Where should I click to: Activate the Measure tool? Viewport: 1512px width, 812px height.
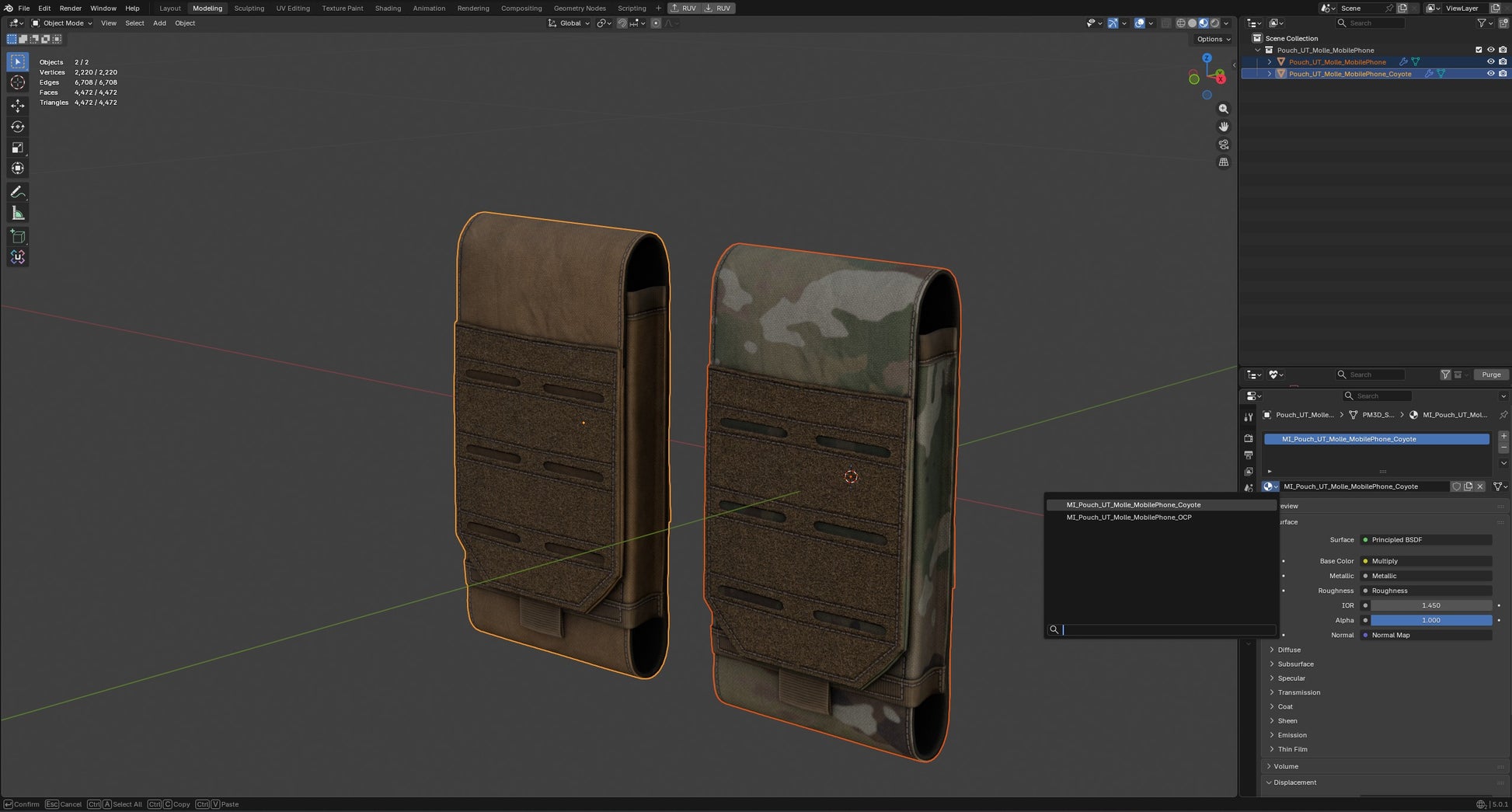18,213
